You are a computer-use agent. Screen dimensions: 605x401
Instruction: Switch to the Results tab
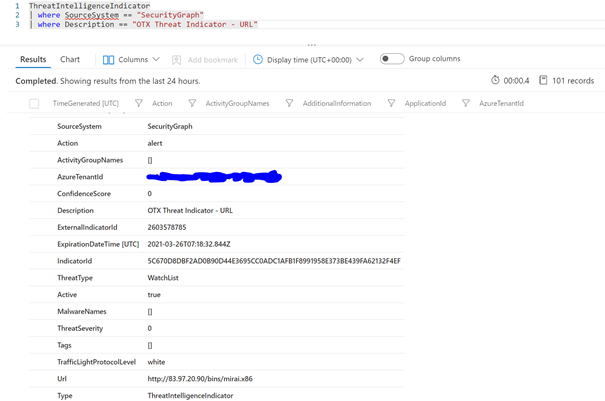click(33, 60)
